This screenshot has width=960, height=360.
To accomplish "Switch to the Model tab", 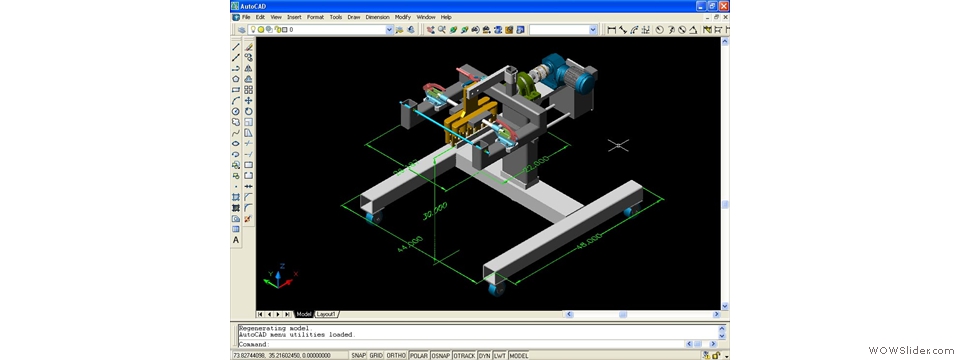I will (304, 314).
